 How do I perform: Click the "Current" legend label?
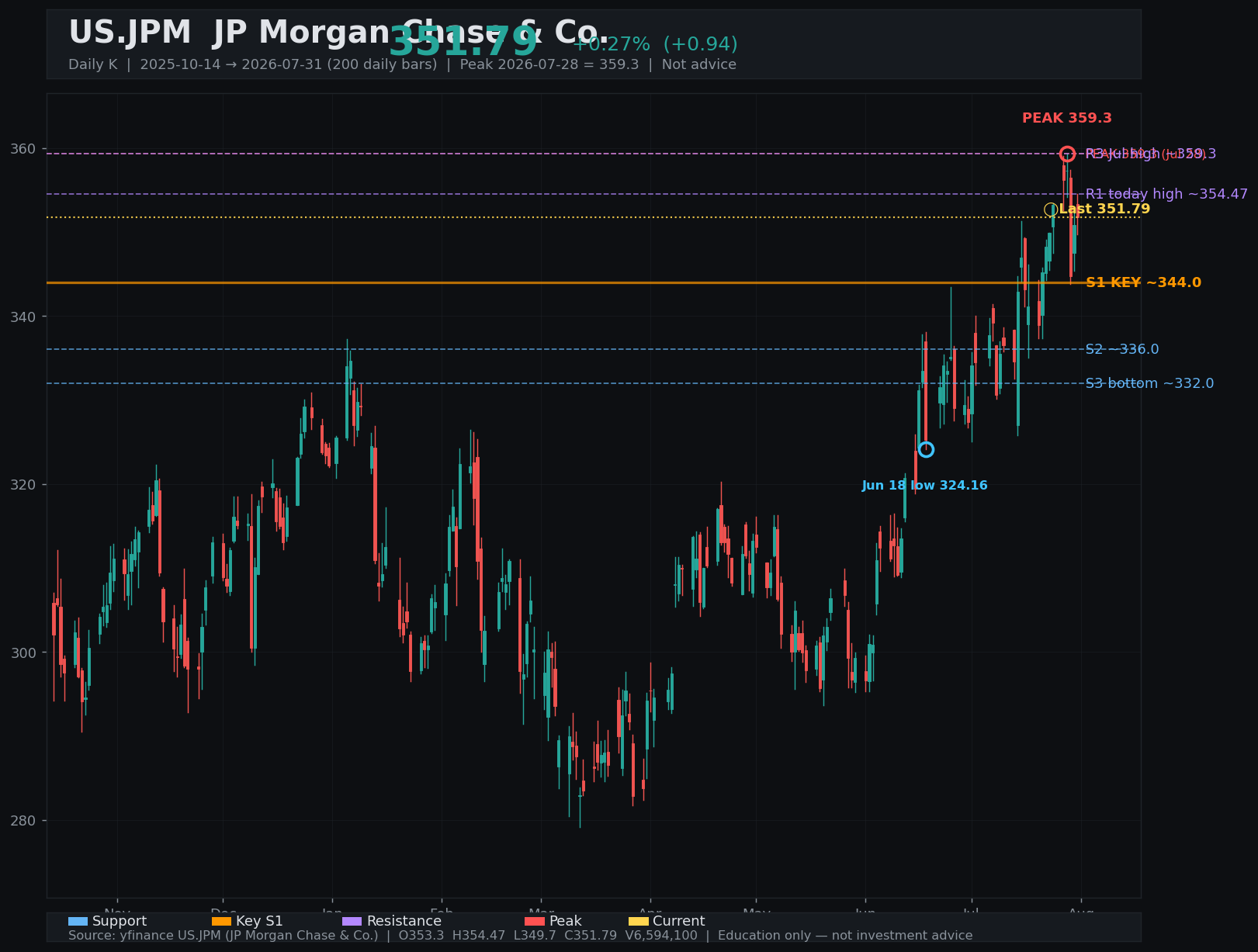click(x=679, y=921)
